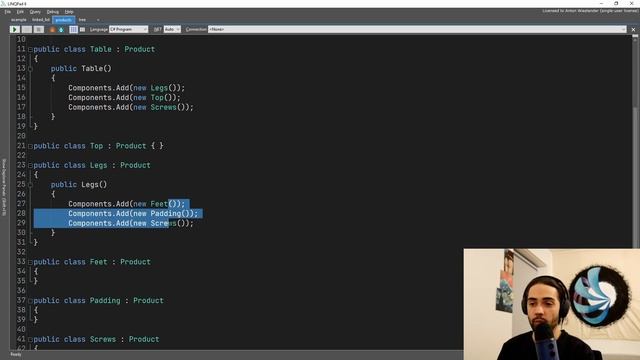Click the Pause button in the toolbar
640x360 pixels.
pyautogui.click(x=27, y=29)
